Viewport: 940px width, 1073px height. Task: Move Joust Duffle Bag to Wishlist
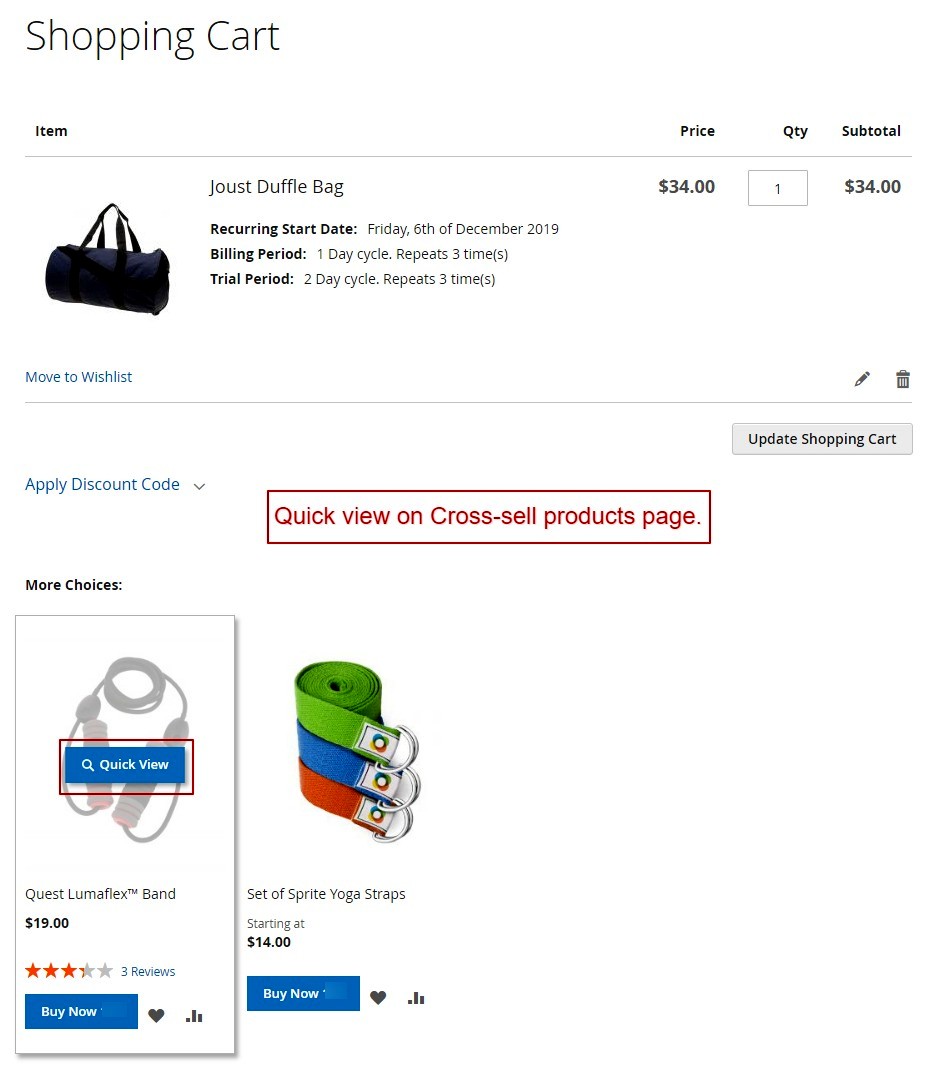(79, 377)
